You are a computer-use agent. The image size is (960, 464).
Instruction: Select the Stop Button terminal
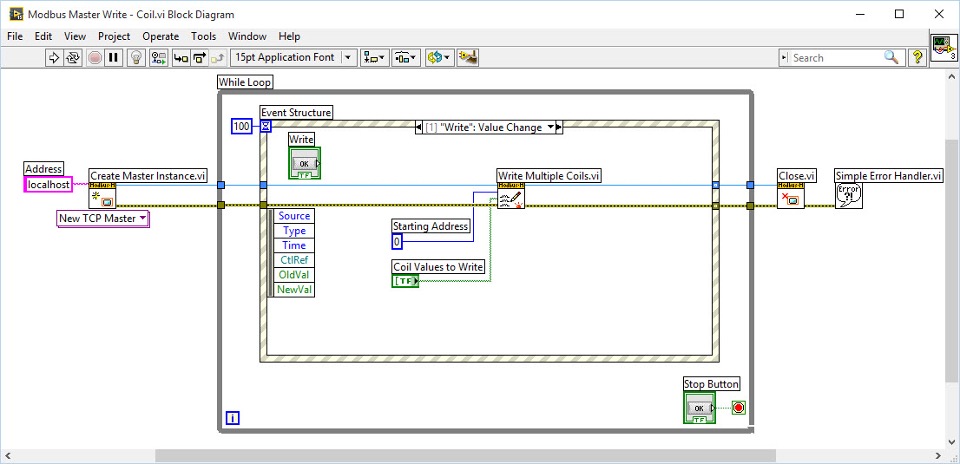tap(699, 408)
